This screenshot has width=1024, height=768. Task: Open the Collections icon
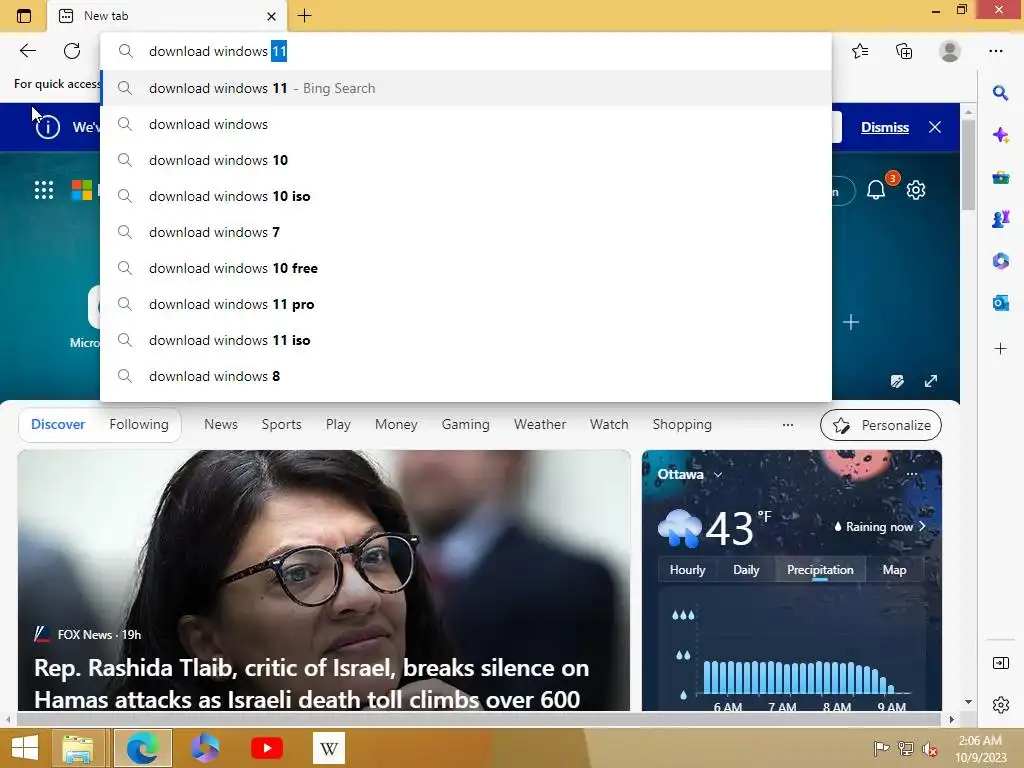click(x=904, y=51)
